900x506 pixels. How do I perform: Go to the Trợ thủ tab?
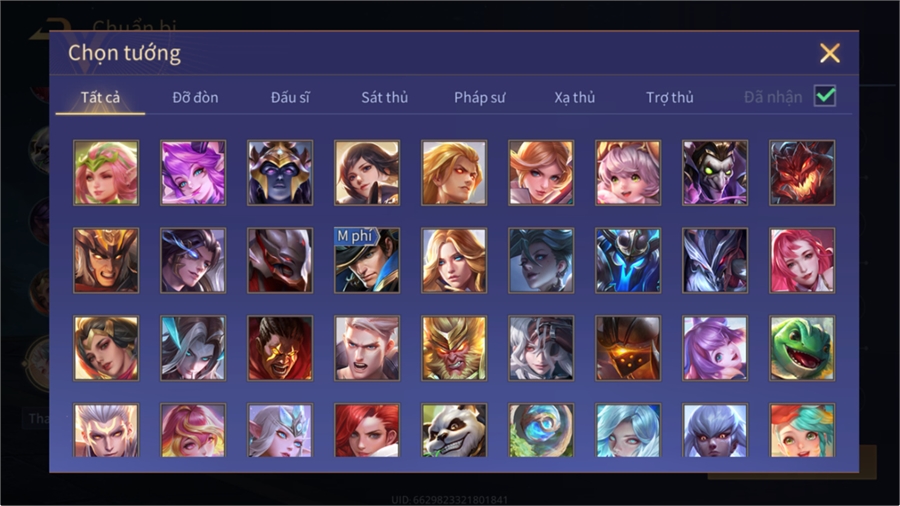click(670, 98)
